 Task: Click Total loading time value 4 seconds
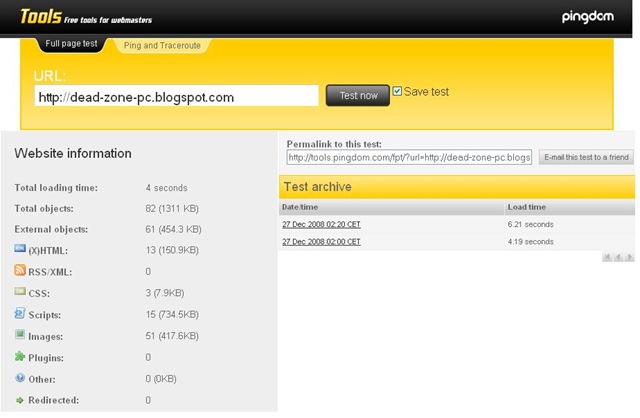pos(167,188)
